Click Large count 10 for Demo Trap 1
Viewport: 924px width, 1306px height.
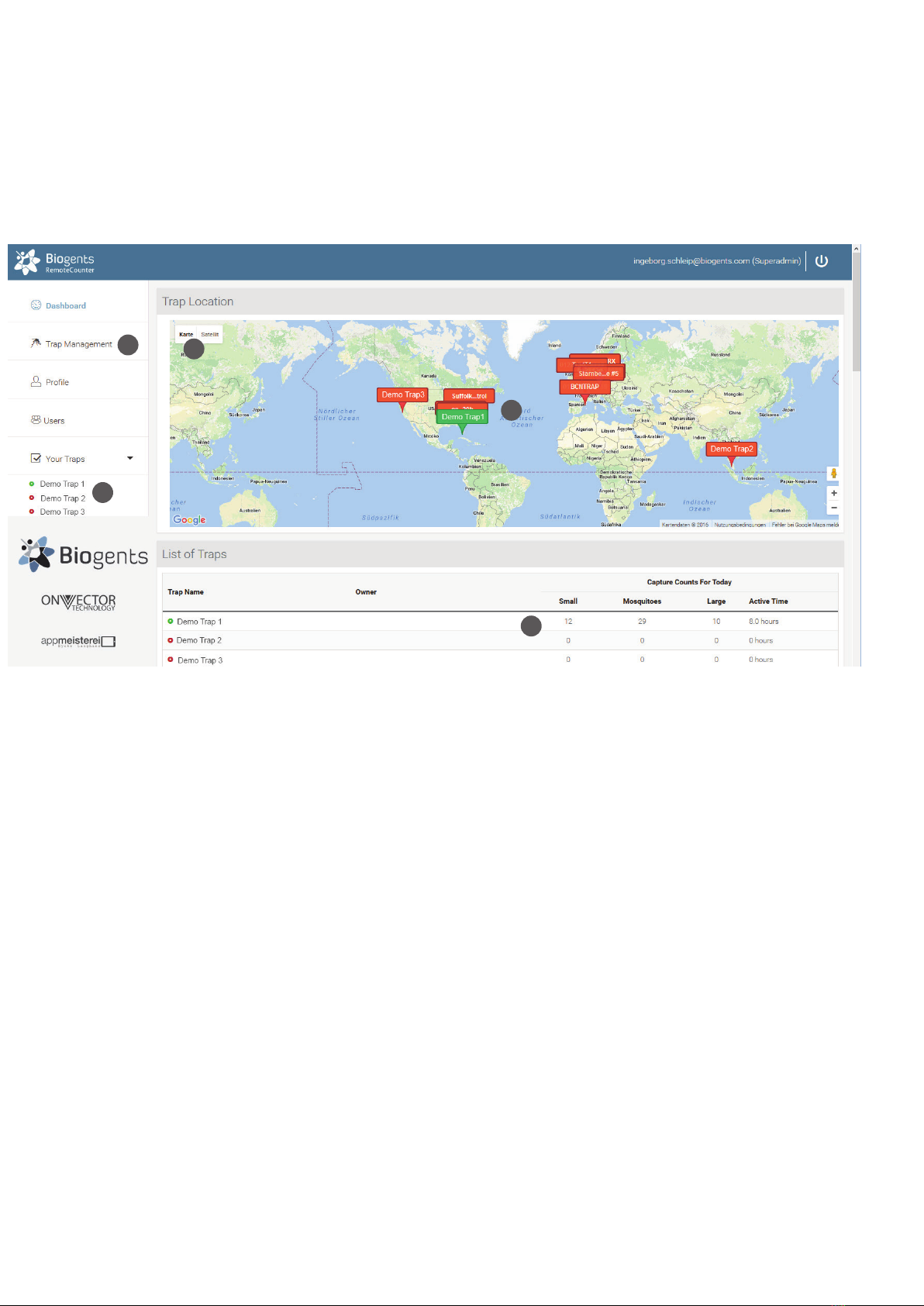[x=716, y=622]
